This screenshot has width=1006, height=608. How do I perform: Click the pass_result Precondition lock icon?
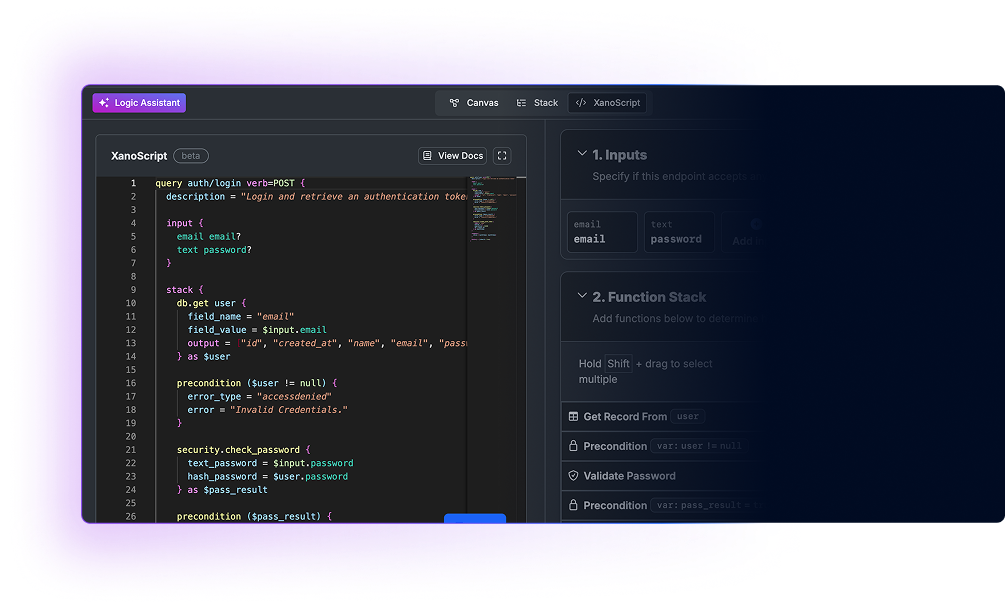point(574,506)
